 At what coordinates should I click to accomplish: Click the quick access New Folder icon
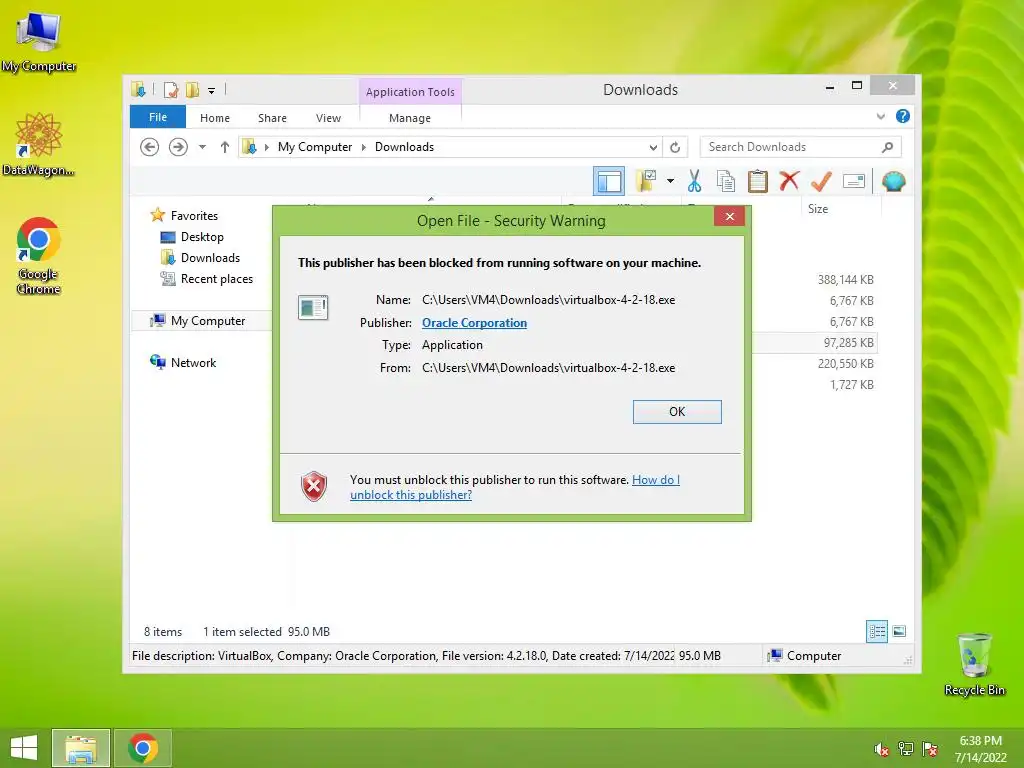192,89
